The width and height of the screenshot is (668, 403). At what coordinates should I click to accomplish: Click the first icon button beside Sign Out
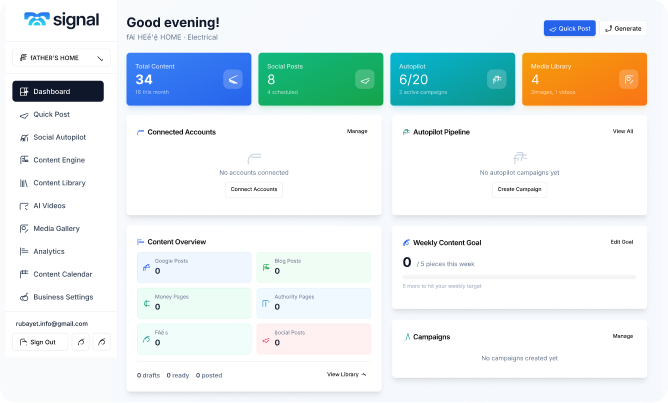pyautogui.click(x=81, y=342)
